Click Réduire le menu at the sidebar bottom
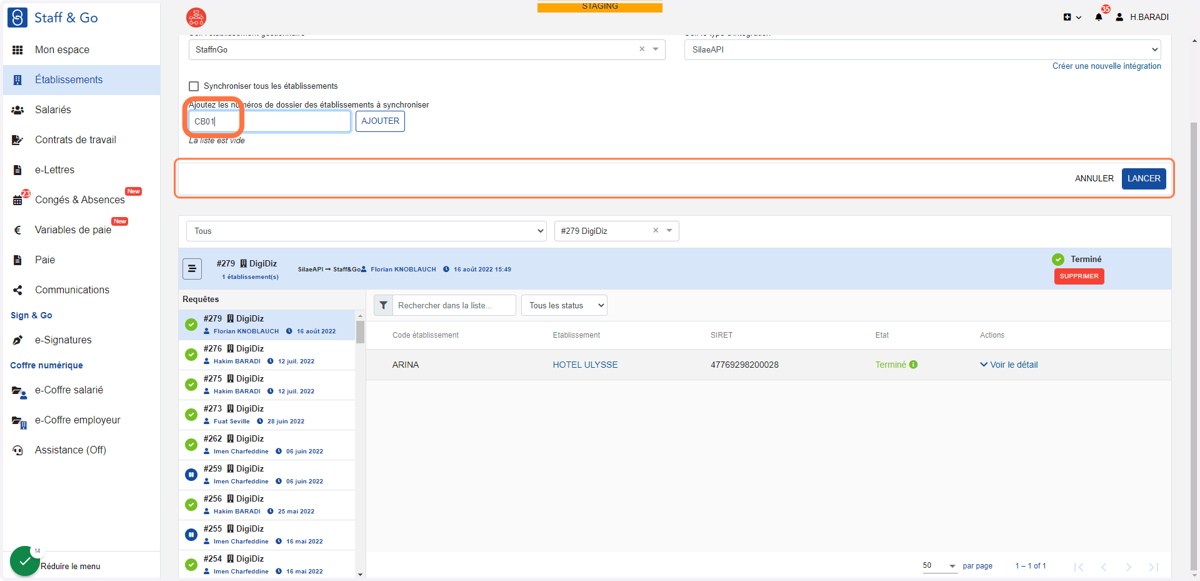The width and height of the screenshot is (1200, 581). [70, 566]
